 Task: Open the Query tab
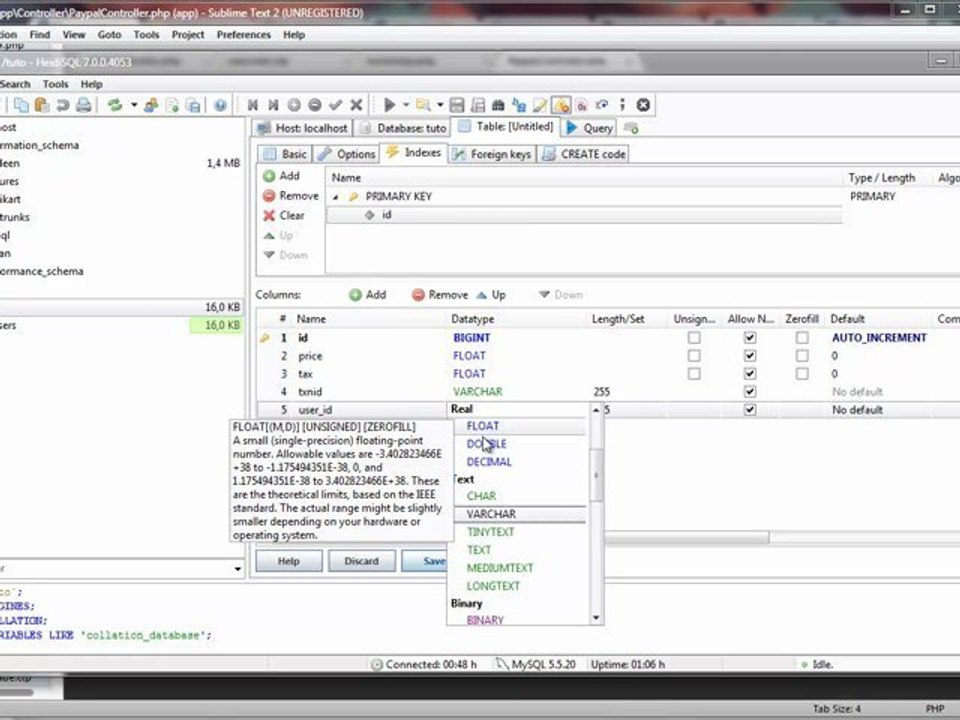(x=590, y=128)
